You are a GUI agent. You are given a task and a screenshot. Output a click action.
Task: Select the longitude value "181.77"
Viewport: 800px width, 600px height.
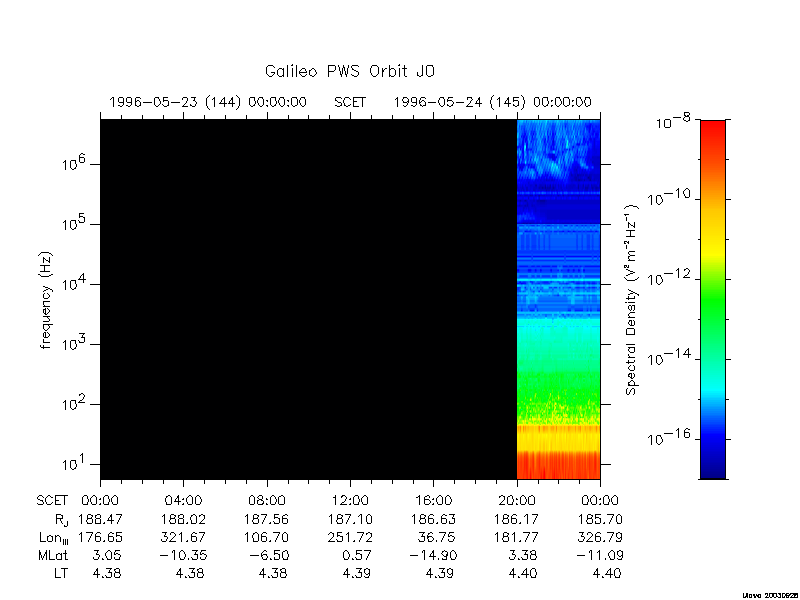point(516,537)
